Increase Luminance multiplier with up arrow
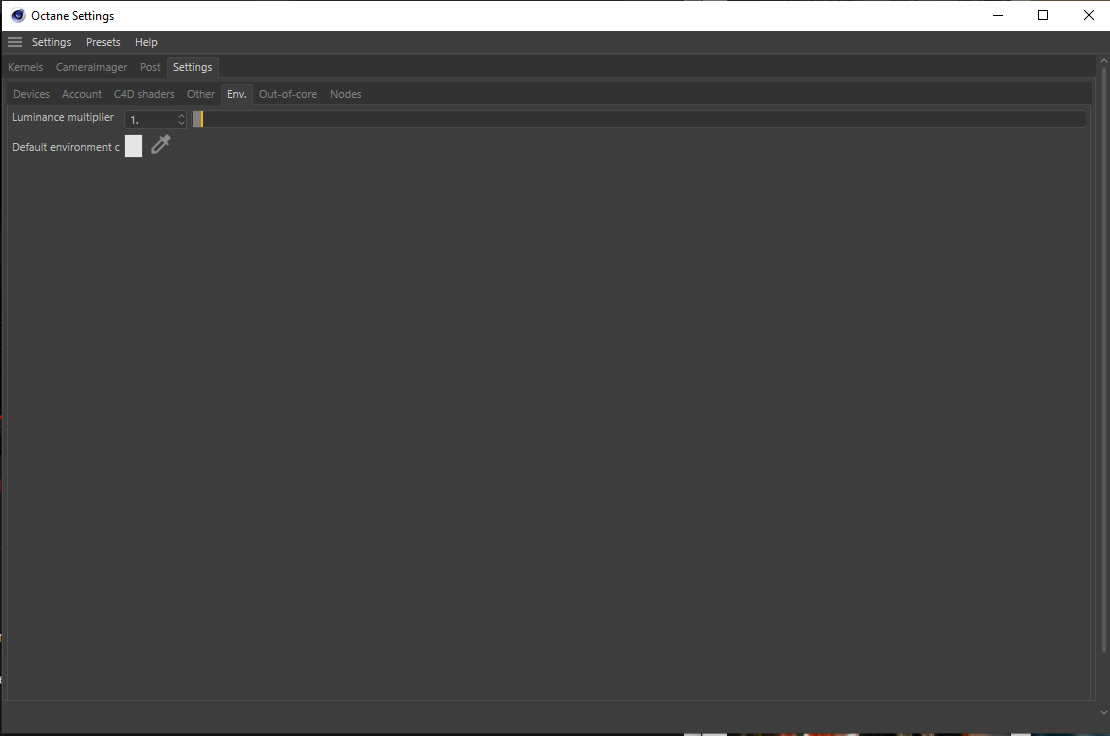The width and height of the screenshot is (1110, 736). tap(181, 115)
